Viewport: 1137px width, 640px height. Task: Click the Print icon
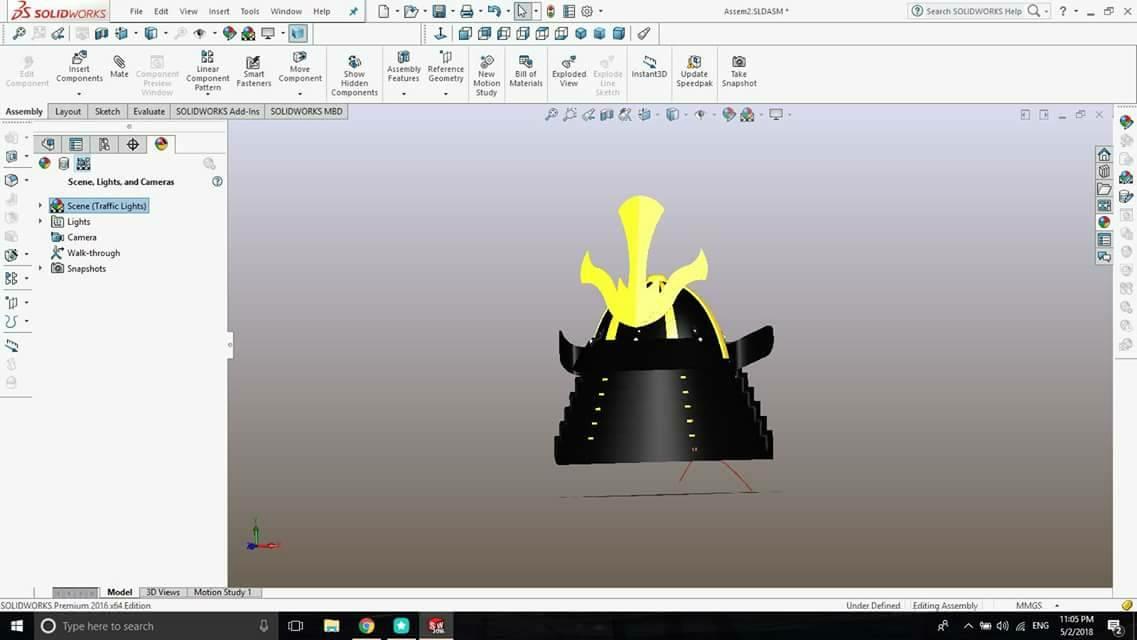[466, 11]
